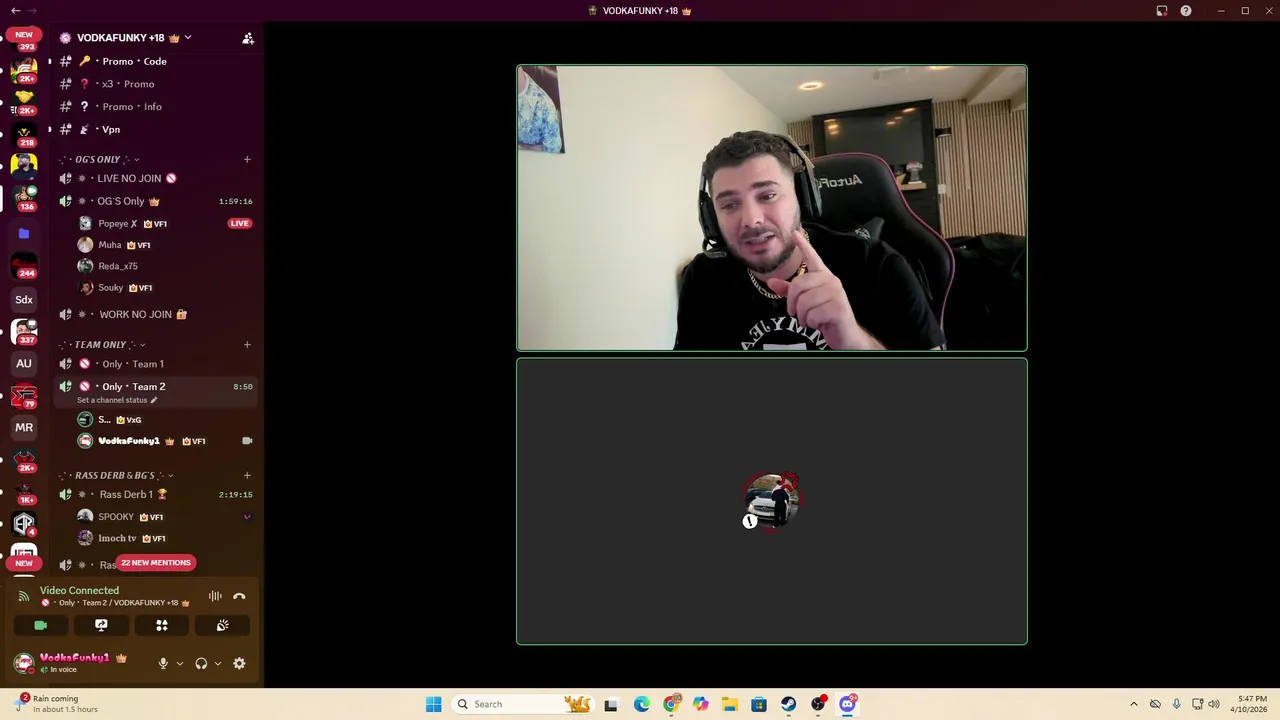Viewport: 1280px width, 720px height.
Task: Open the Promo Info channel
Action: click(155, 107)
